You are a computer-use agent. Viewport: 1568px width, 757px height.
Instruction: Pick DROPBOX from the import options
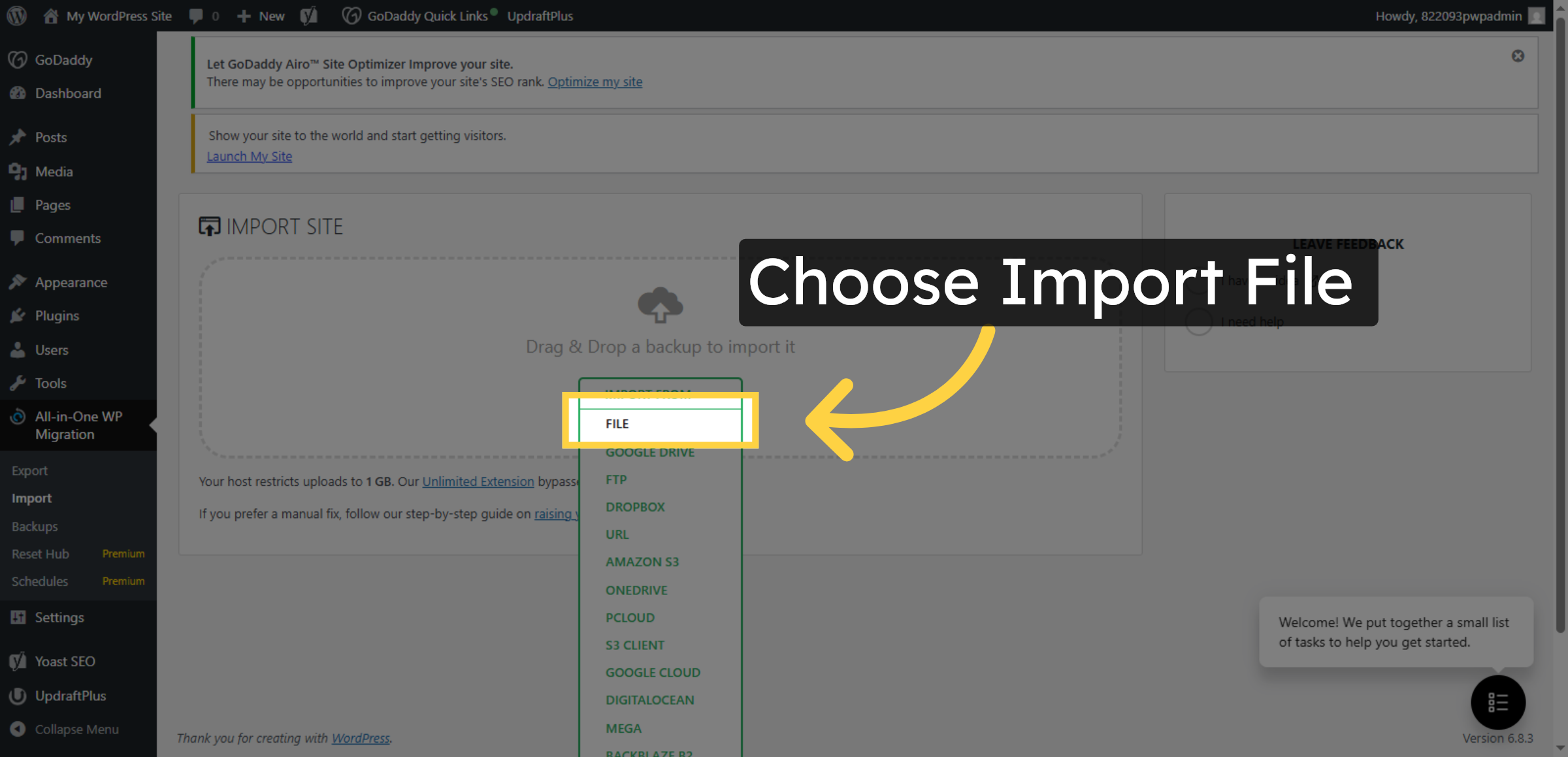635,506
